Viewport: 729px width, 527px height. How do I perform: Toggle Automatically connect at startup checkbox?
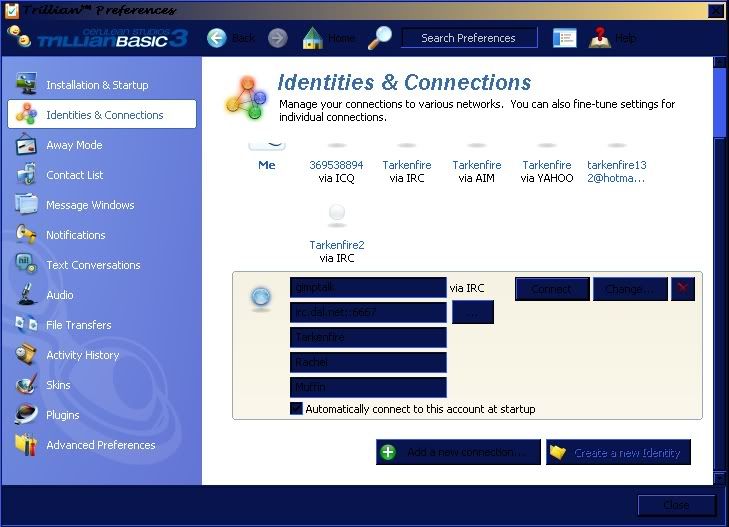296,408
